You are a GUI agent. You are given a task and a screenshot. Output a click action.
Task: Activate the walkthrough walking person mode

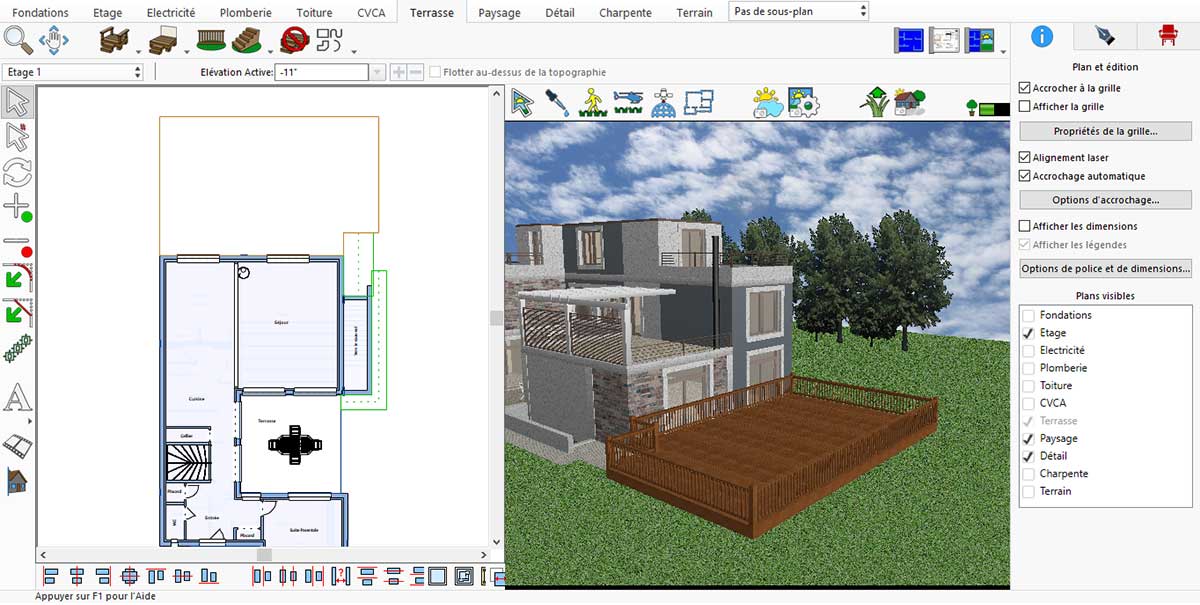pyautogui.click(x=592, y=103)
